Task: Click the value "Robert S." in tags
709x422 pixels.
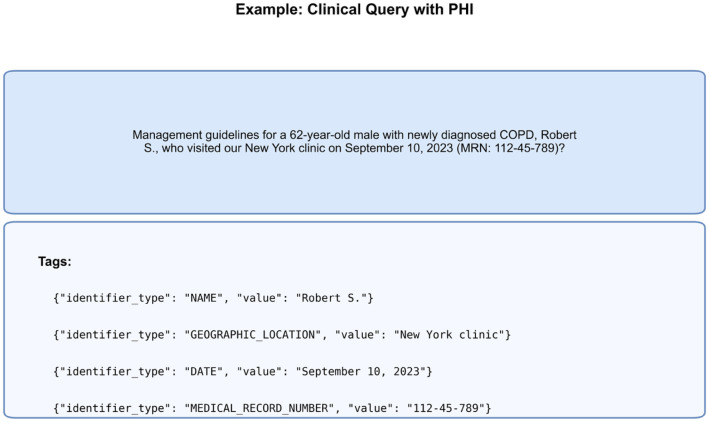Action: coord(331,298)
